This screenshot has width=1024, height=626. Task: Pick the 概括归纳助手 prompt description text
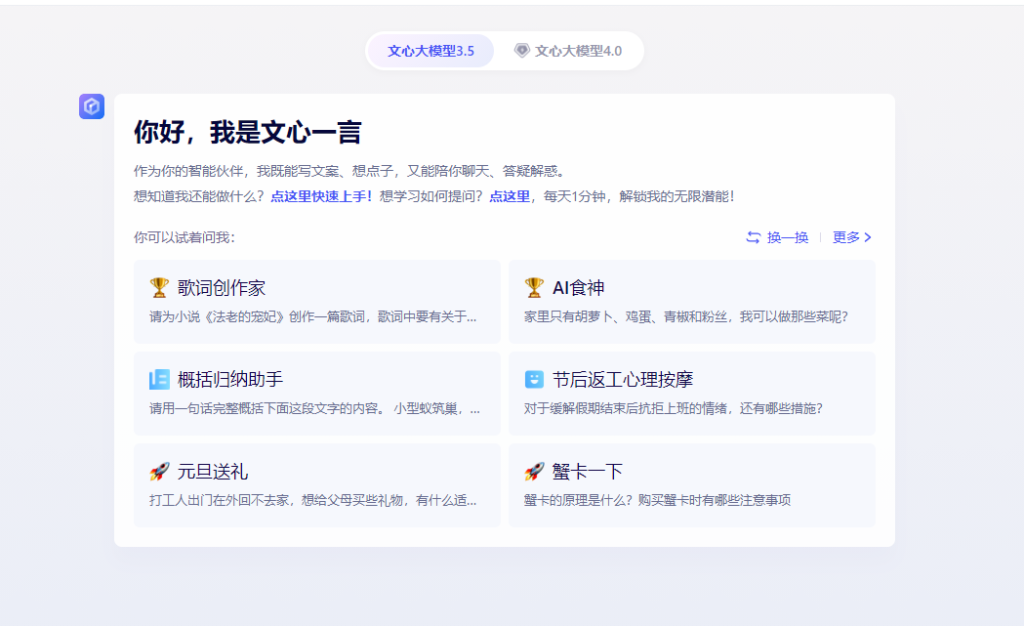pyautogui.click(x=314, y=408)
